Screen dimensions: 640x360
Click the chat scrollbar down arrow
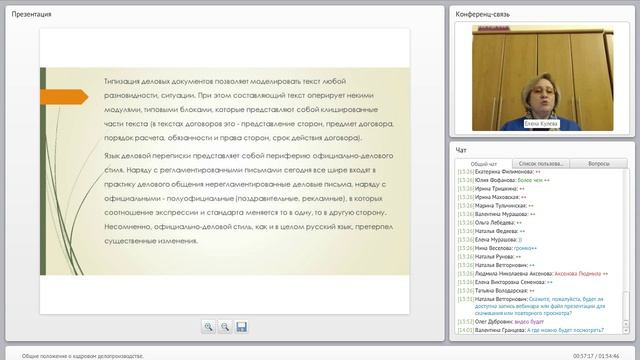[x=626, y=331]
